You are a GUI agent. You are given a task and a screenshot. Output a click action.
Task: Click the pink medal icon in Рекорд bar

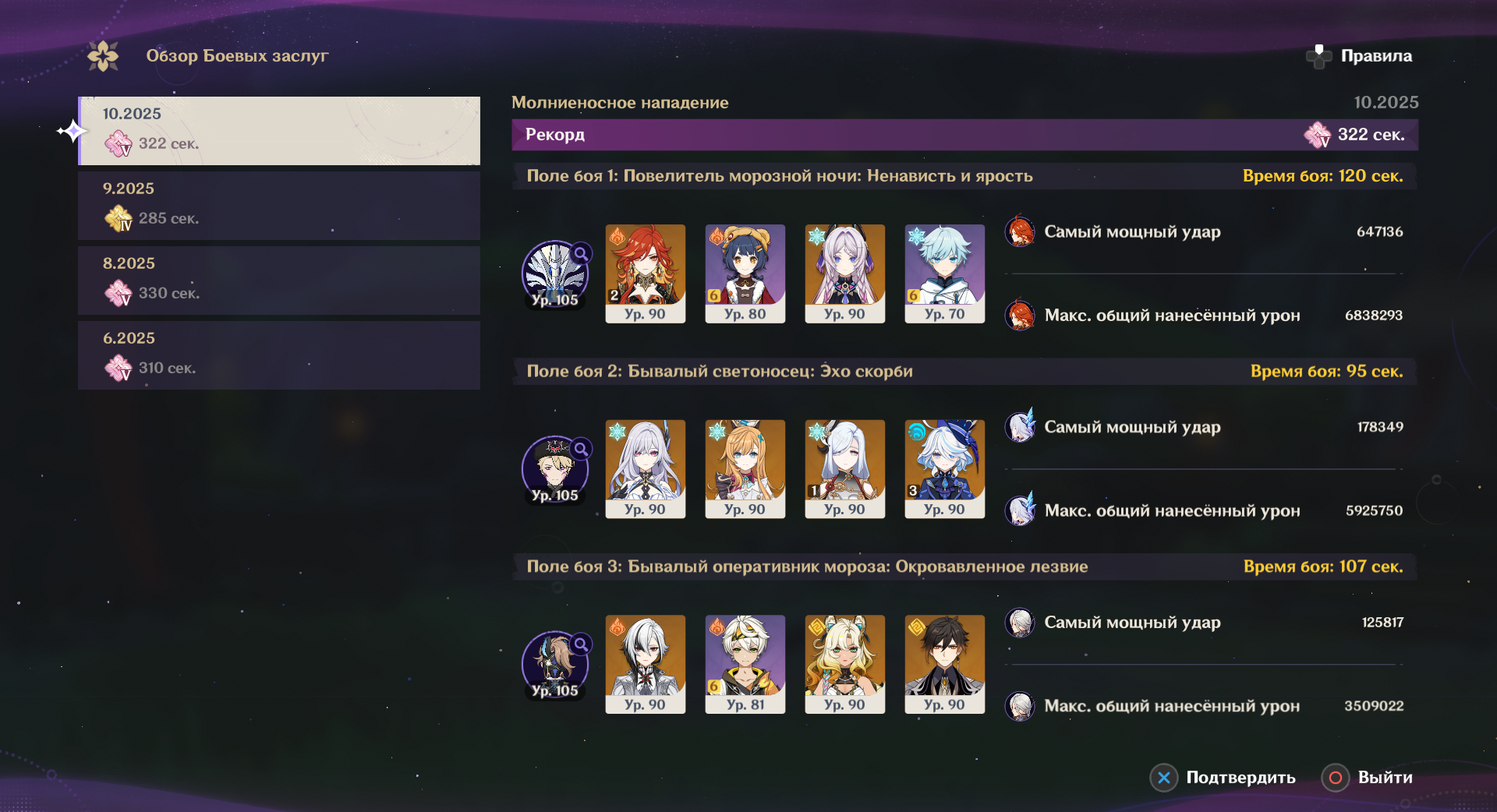click(1318, 135)
